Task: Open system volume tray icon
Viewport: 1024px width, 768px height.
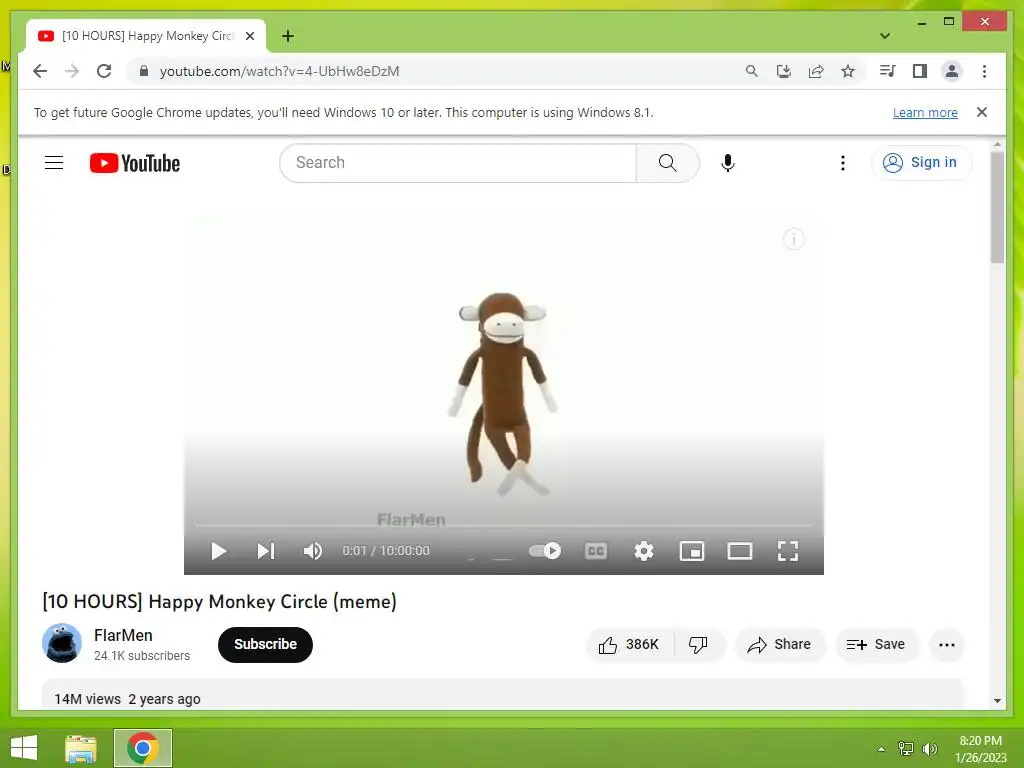Action: pyautogui.click(x=929, y=749)
